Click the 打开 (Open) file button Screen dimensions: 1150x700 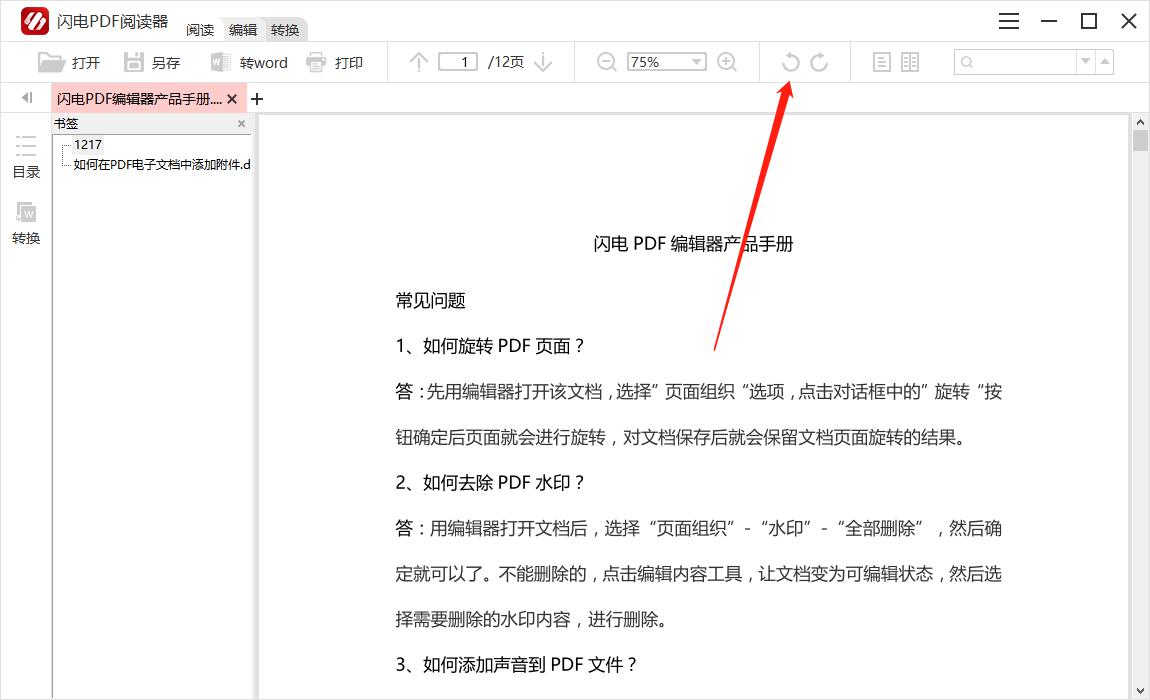coord(69,62)
